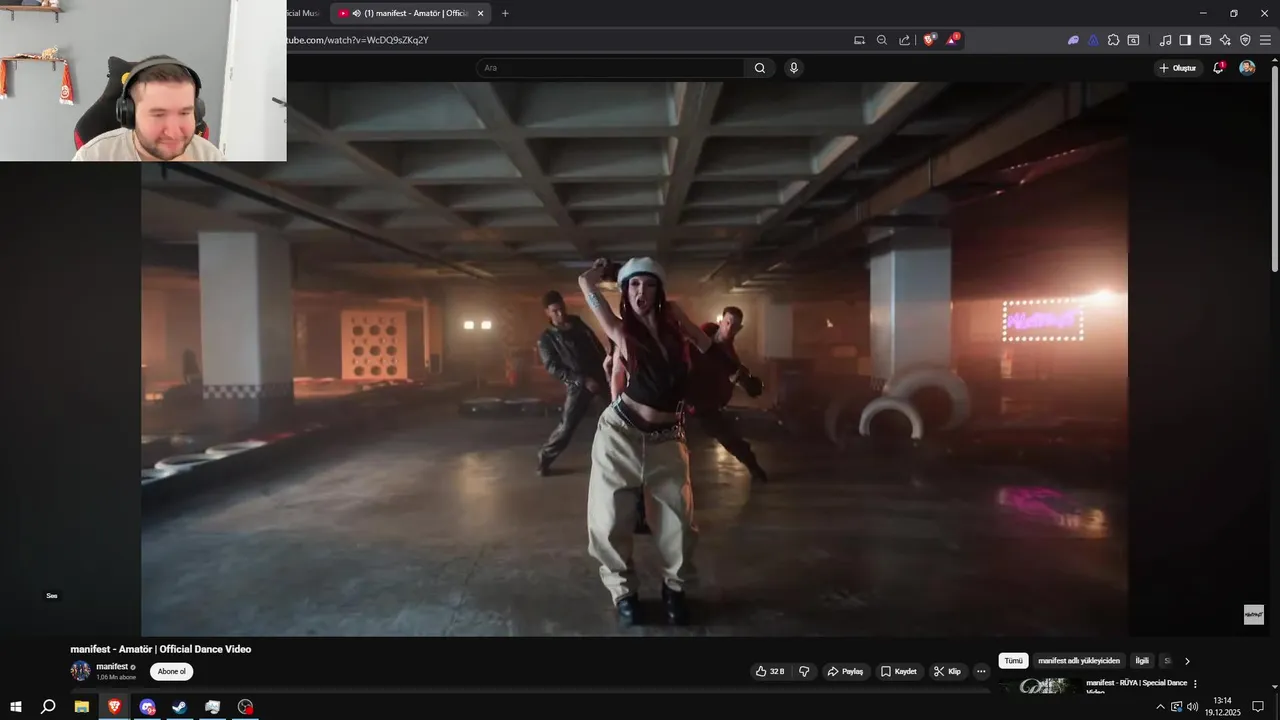Open Brave Leo AI sparkle icon

click(1225, 40)
